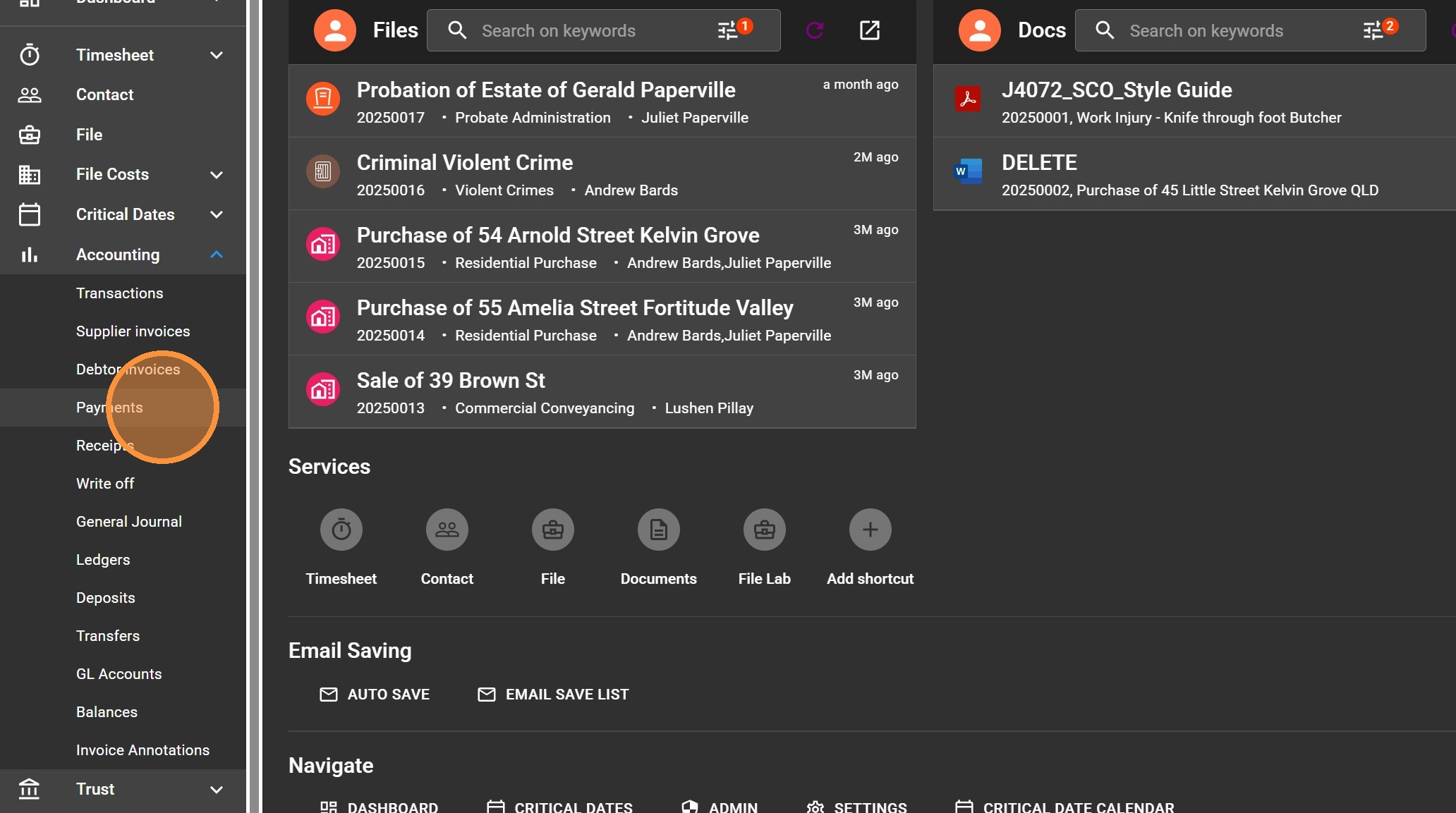Open Supplier invoices in Accounting menu
This screenshot has width=1456, height=813.
133,331
